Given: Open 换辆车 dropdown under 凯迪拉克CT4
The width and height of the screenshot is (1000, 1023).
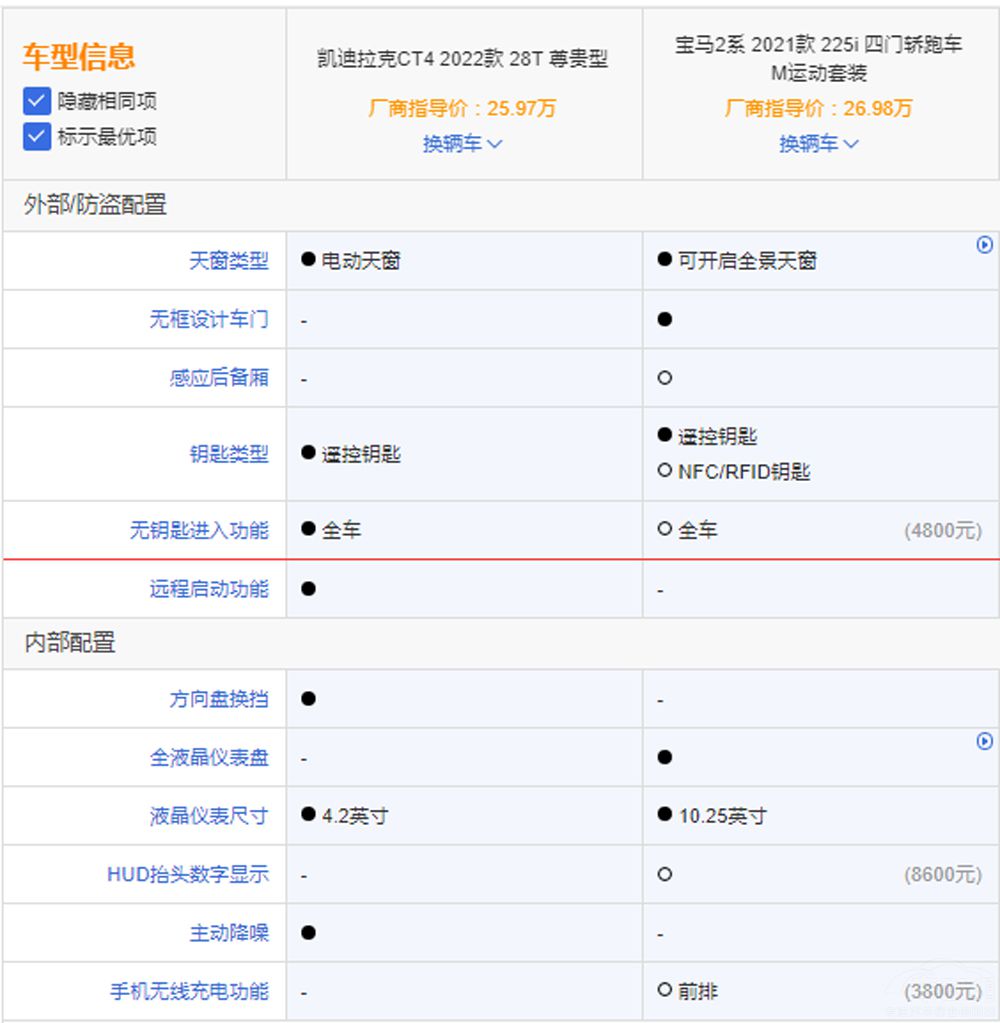Looking at the screenshot, I should (x=462, y=144).
